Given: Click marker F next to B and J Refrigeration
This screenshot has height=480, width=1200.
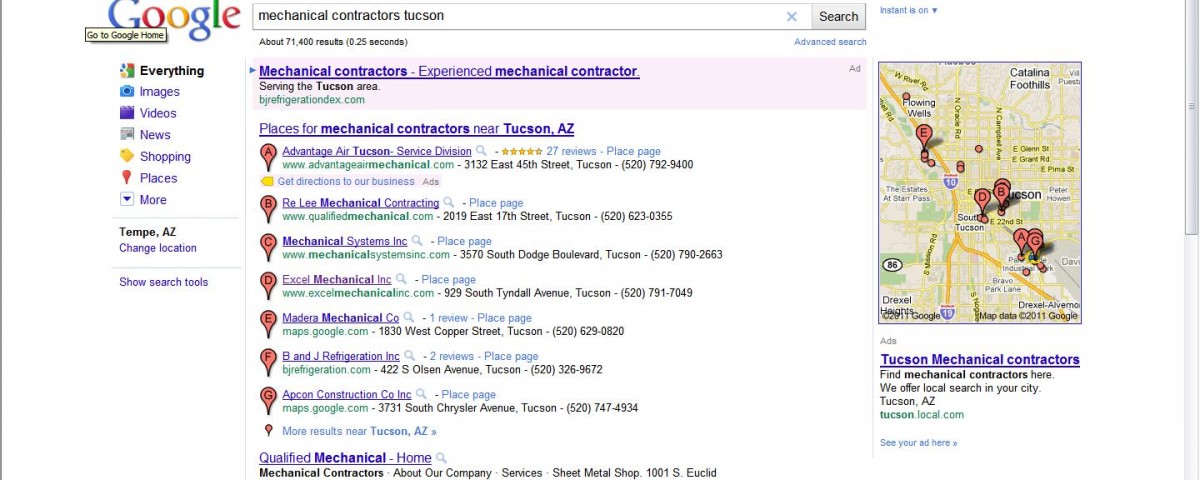Looking at the screenshot, I should [x=268, y=362].
